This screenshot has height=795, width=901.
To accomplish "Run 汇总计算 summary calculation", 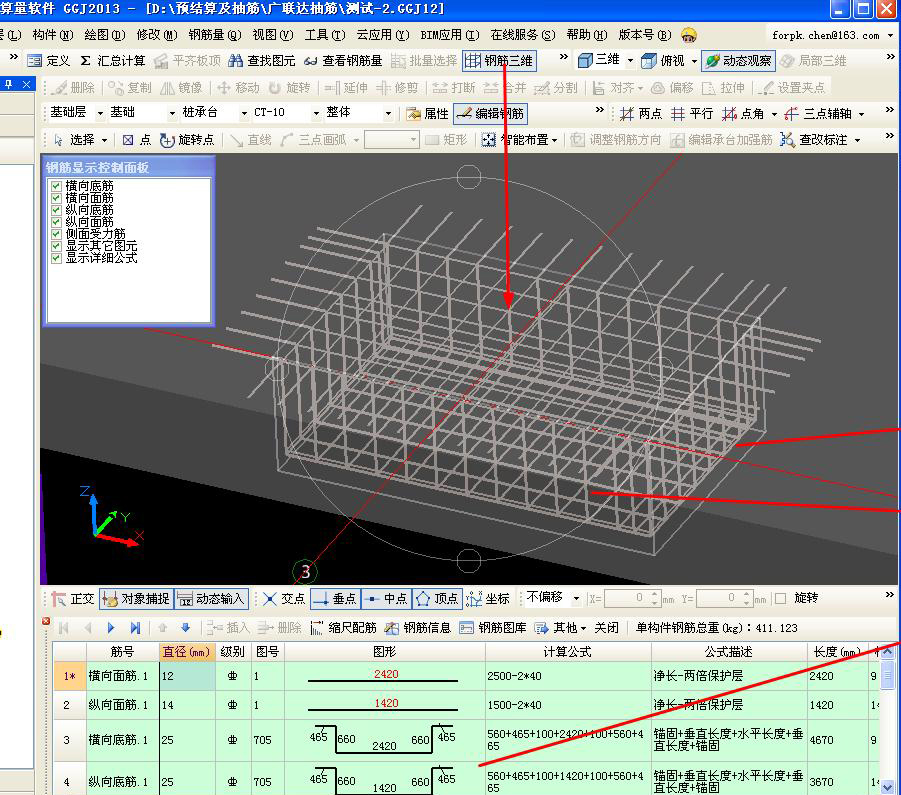I will coord(113,61).
